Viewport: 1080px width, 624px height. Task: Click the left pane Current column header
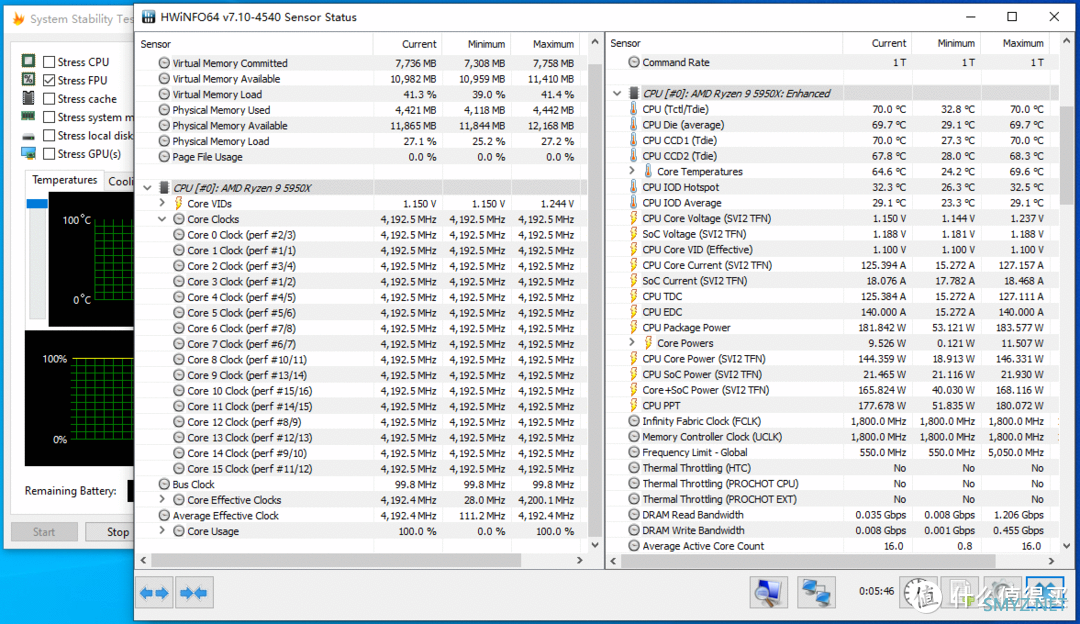[x=407, y=44]
